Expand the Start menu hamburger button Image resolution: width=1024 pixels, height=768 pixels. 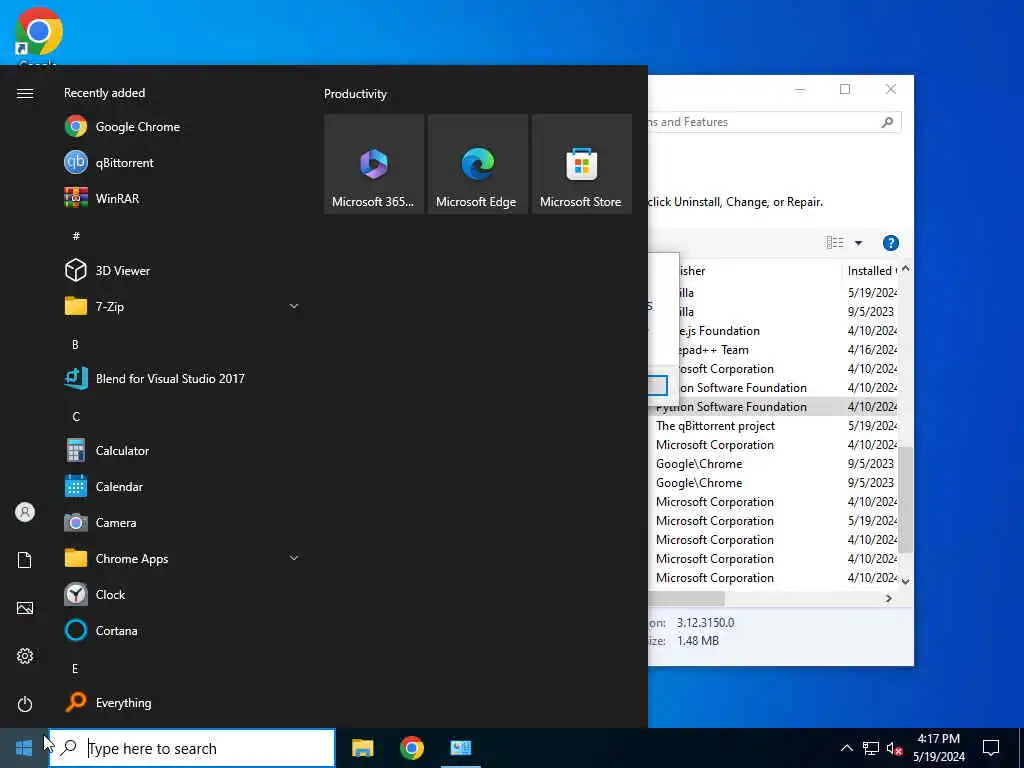(x=25, y=94)
